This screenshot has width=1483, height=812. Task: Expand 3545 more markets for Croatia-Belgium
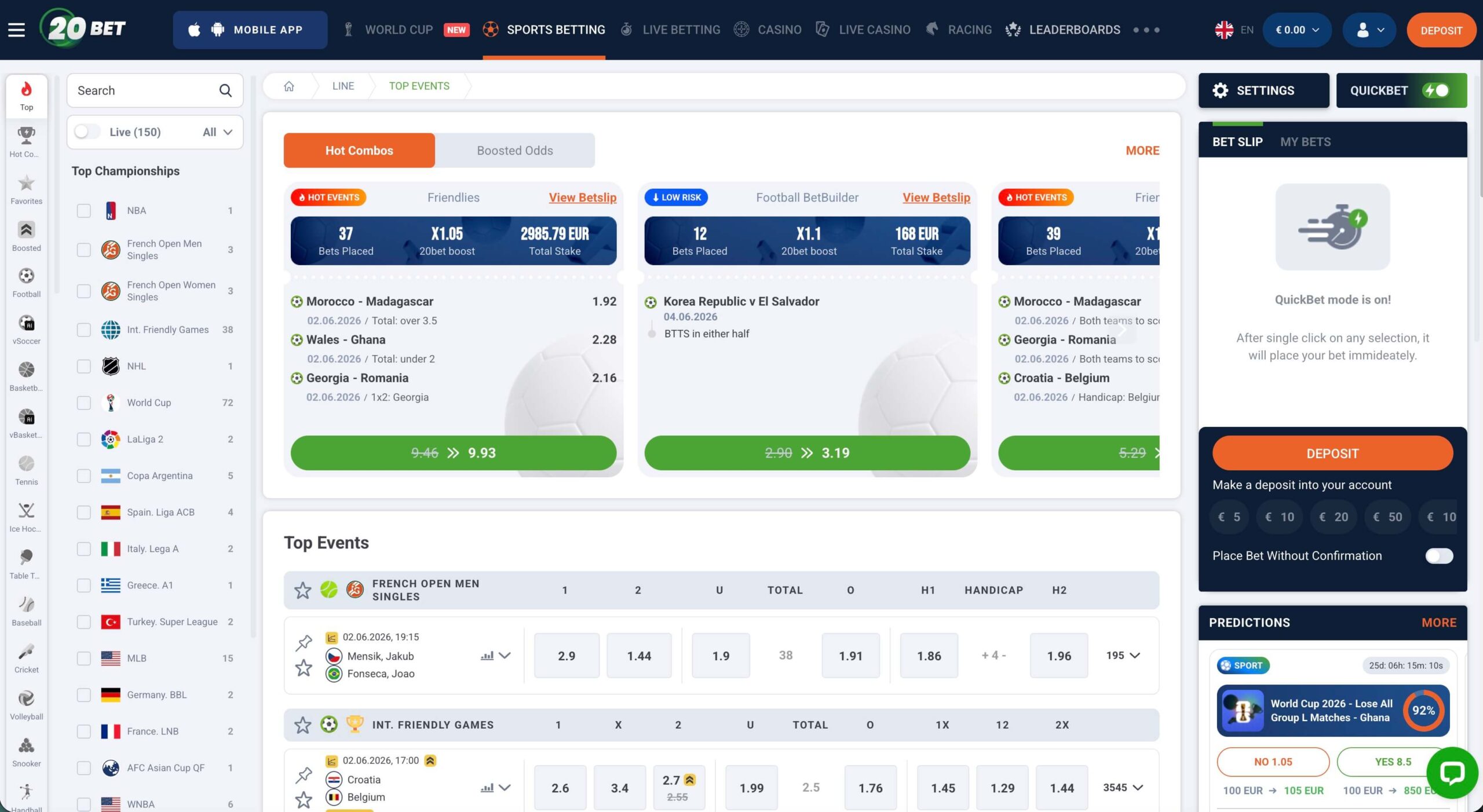click(x=1123, y=787)
